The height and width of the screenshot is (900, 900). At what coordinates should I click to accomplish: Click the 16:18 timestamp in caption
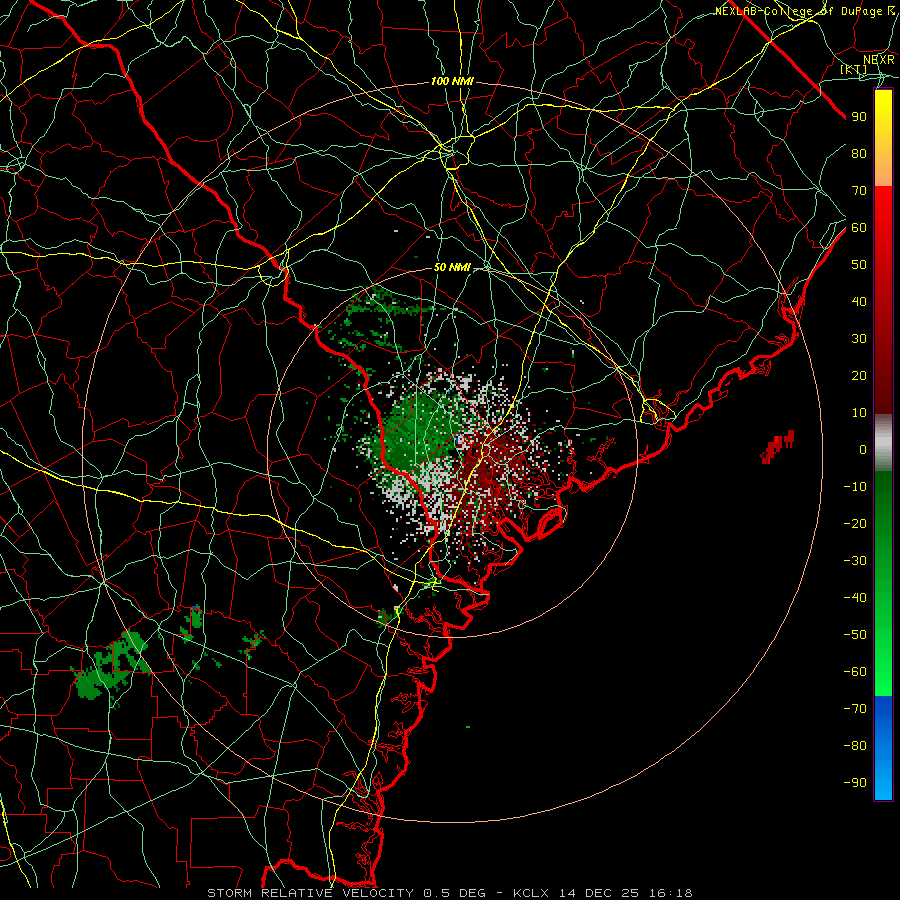(671, 893)
